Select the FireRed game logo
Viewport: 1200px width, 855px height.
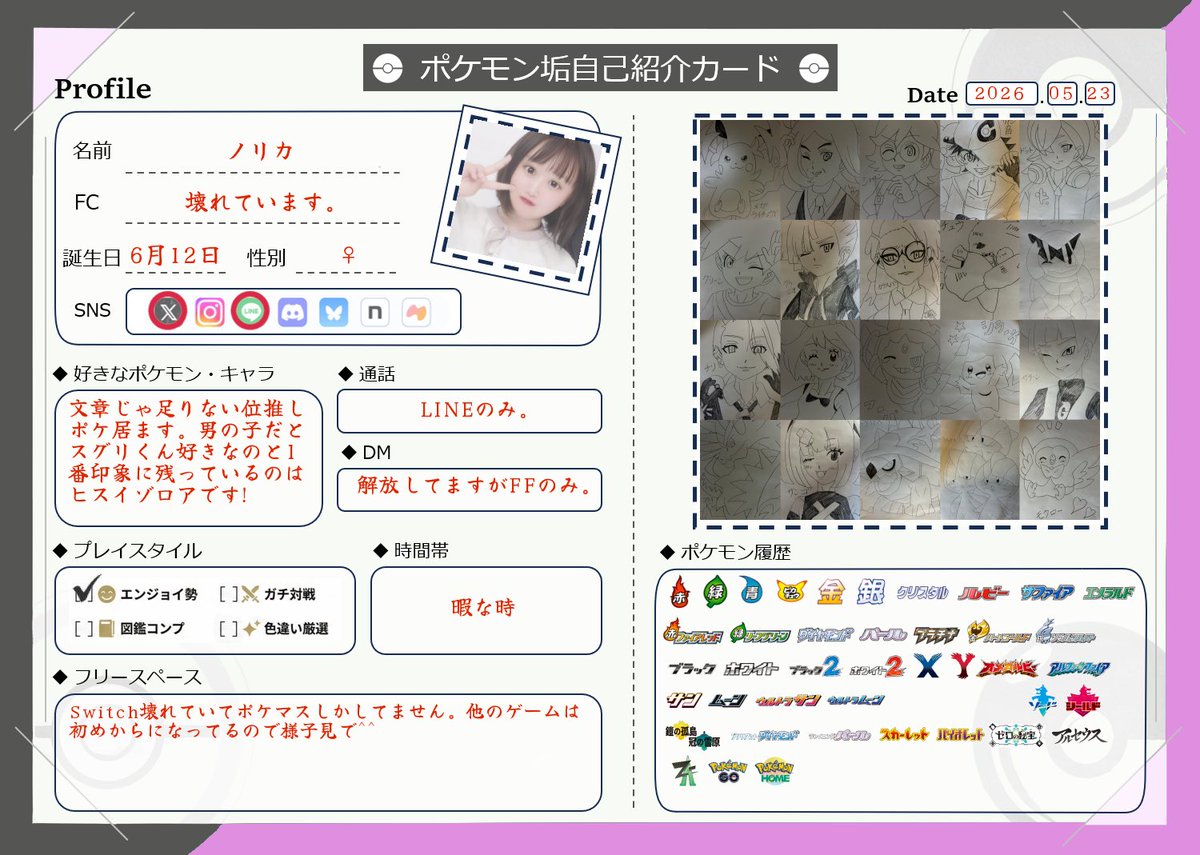click(x=692, y=633)
